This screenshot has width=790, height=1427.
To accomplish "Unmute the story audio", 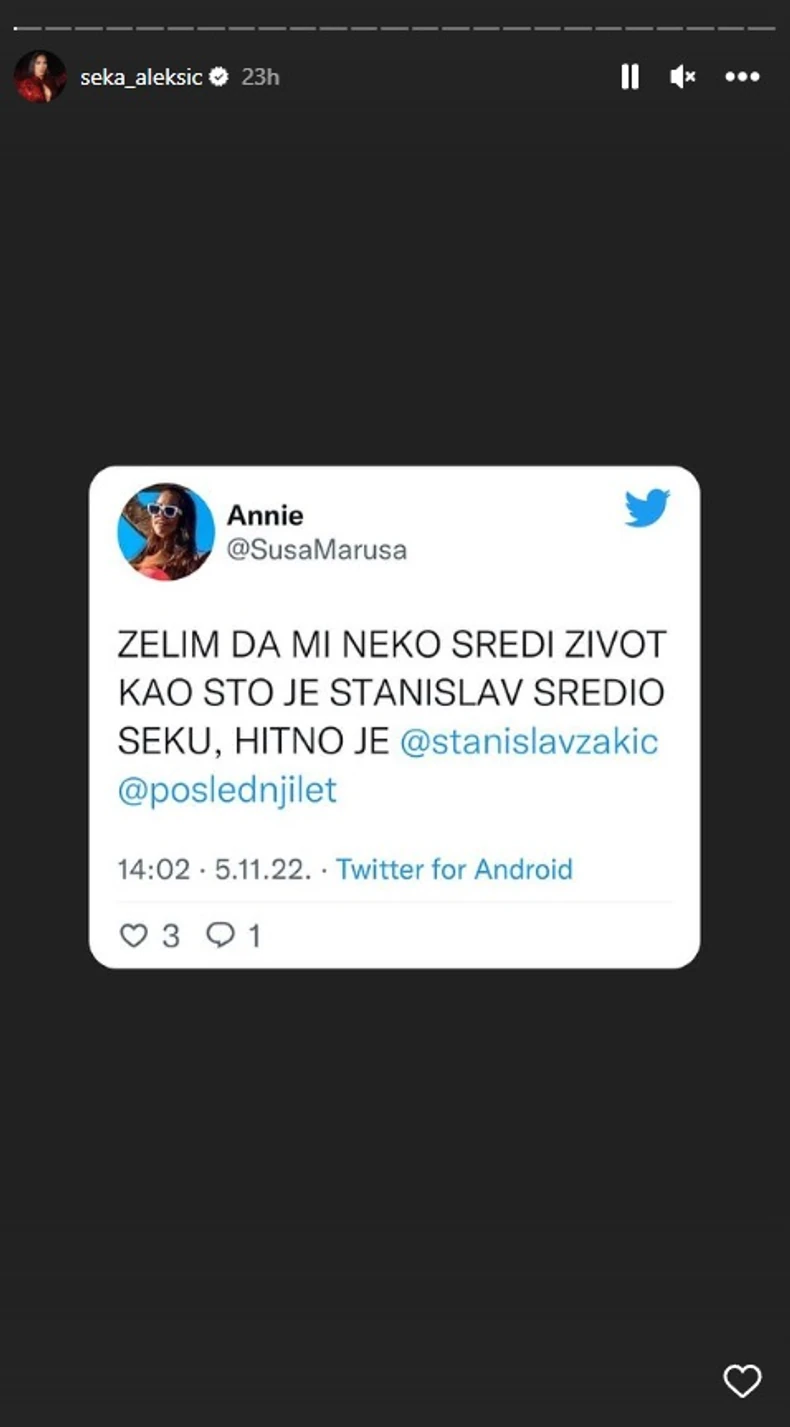I will point(683,77).
